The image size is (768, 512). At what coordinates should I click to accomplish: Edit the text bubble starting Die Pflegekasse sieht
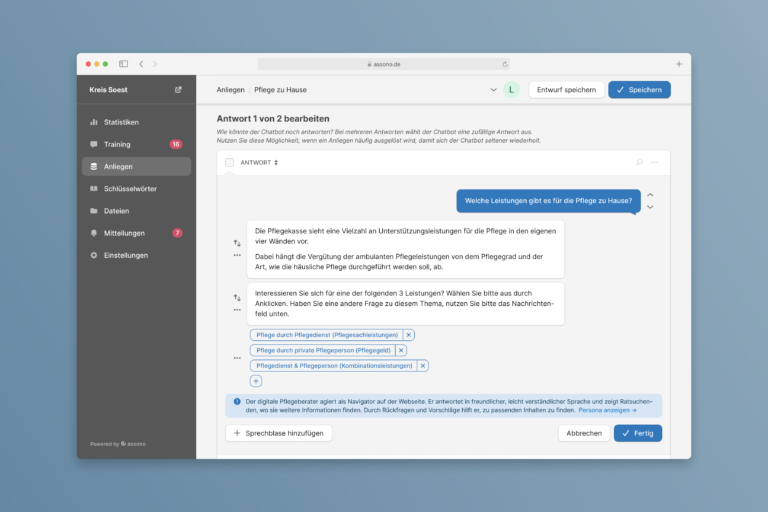[405, 249]
